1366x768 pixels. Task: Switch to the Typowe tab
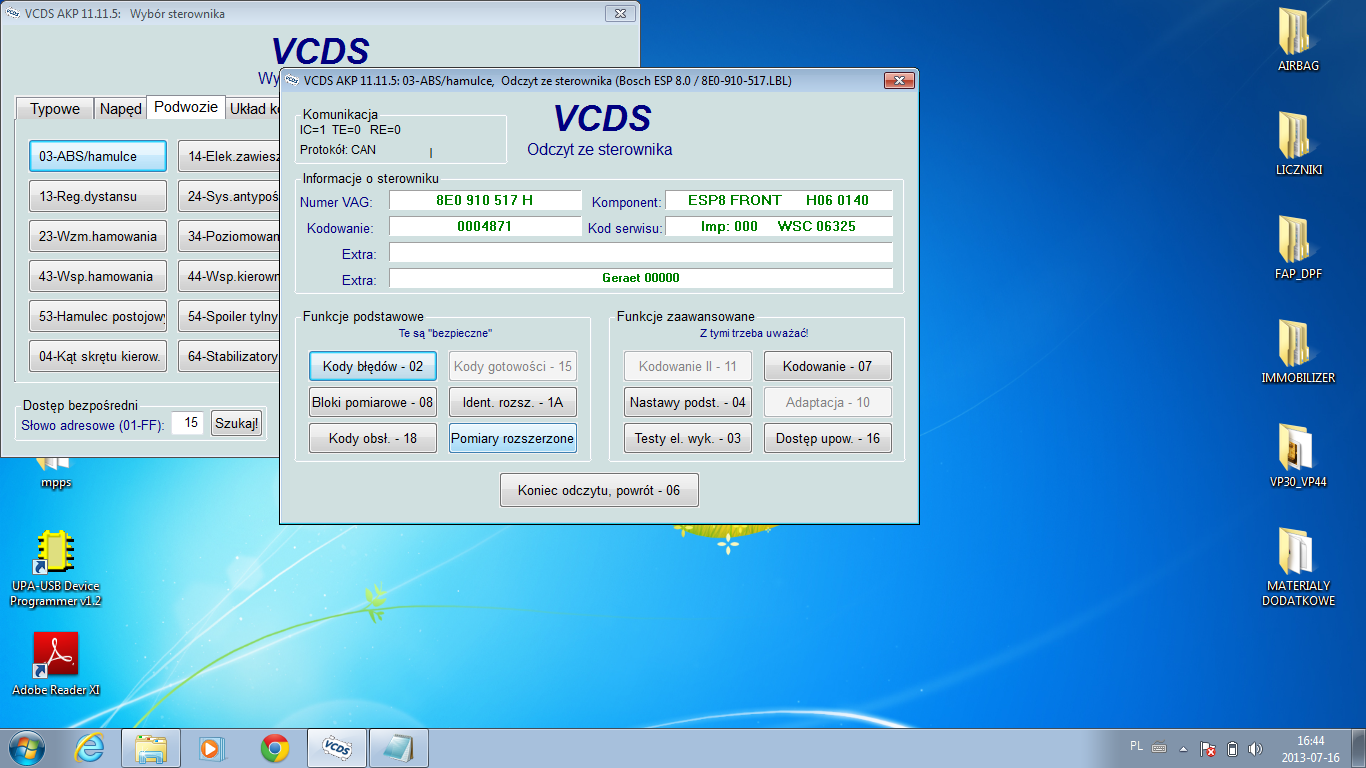pyautogui.click(x=55, y=109)
